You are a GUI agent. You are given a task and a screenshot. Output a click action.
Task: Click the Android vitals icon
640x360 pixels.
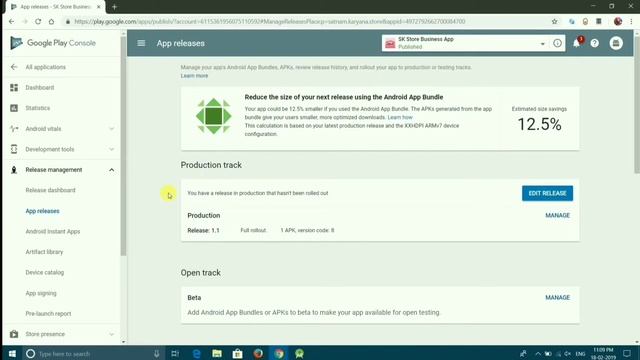14,129
